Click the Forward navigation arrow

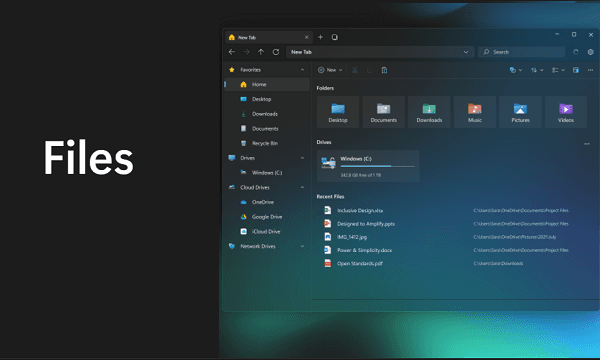(246, 52)
